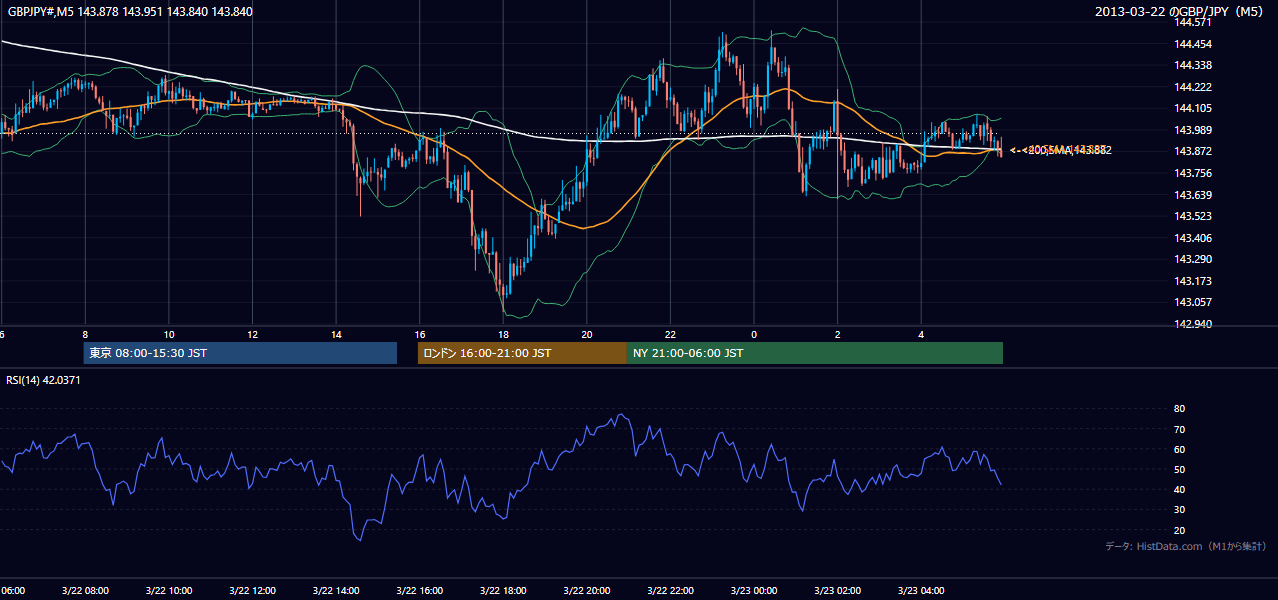Click the 3/22 20:00 date label

(587, 591)
